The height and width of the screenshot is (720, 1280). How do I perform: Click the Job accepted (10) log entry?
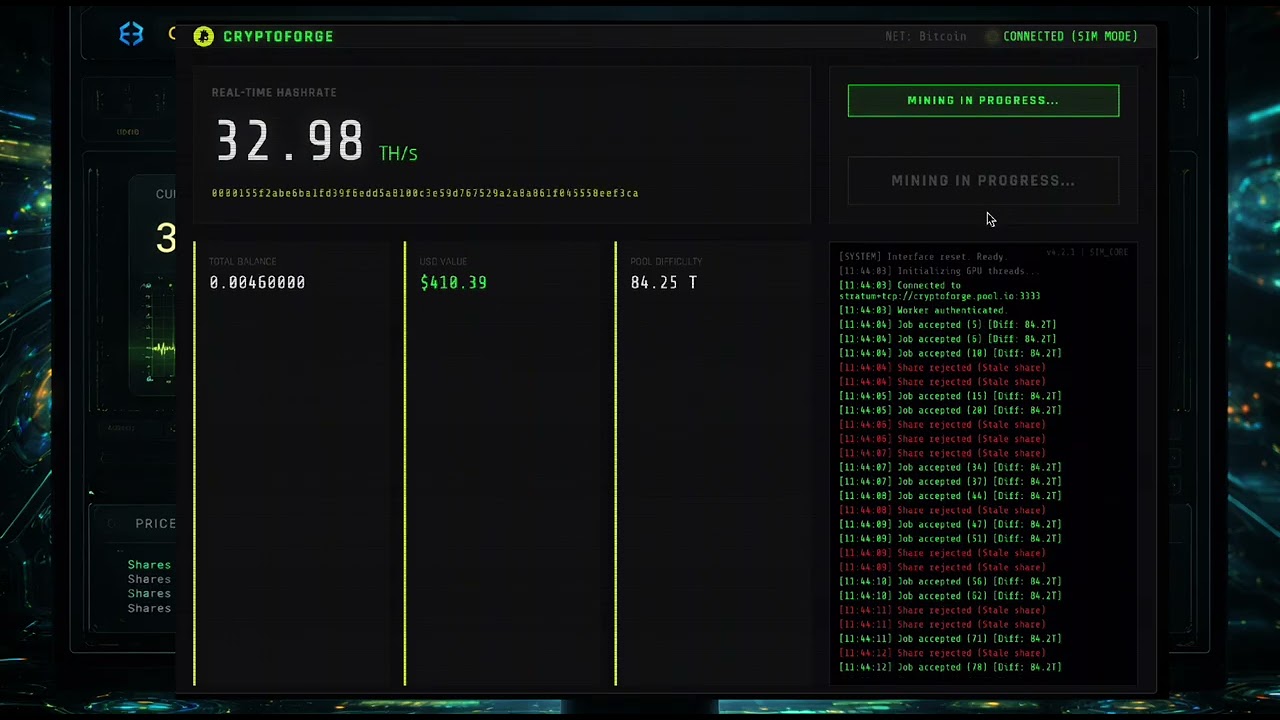950,353
